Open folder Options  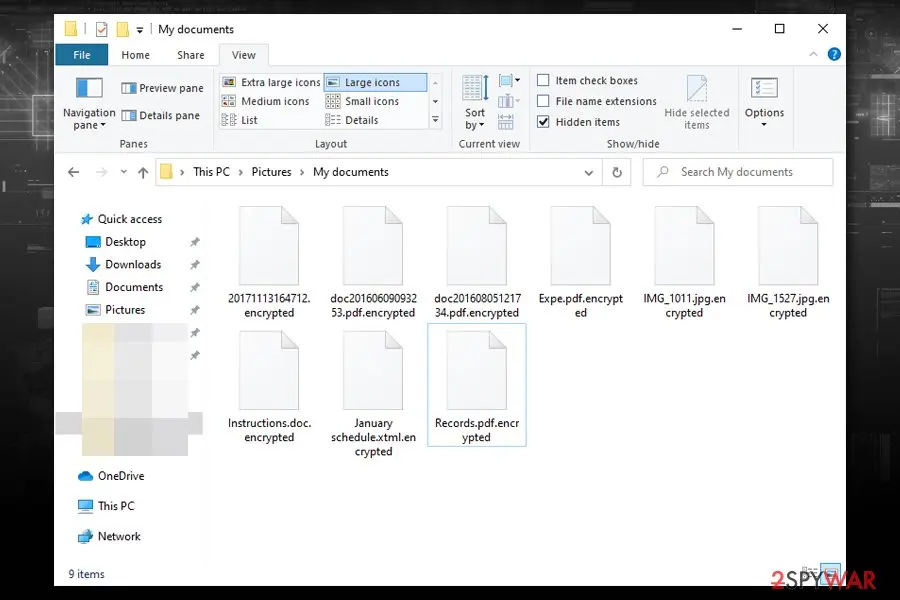point(764,103)
